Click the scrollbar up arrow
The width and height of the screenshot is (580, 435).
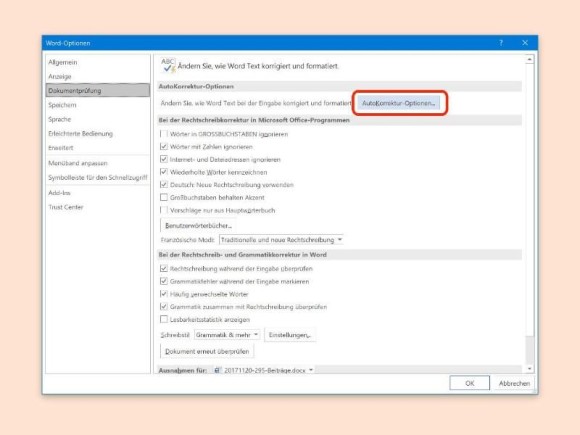click(530, 60)
